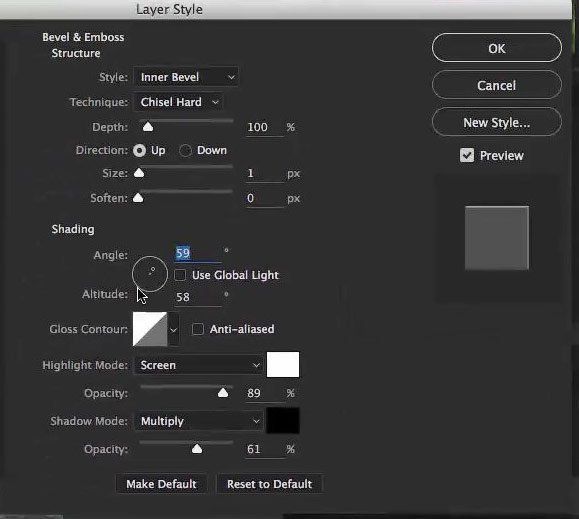Click the black shadow color swatch

pyautogui.click(x=283, y=420)
